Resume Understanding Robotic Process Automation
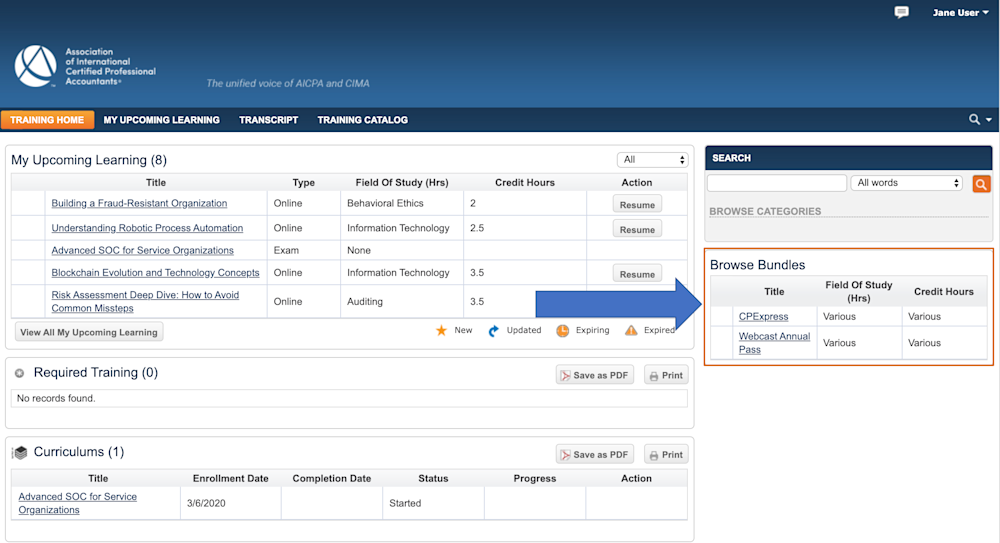This screenshot has height=543, width=1000. coord(637,229)
